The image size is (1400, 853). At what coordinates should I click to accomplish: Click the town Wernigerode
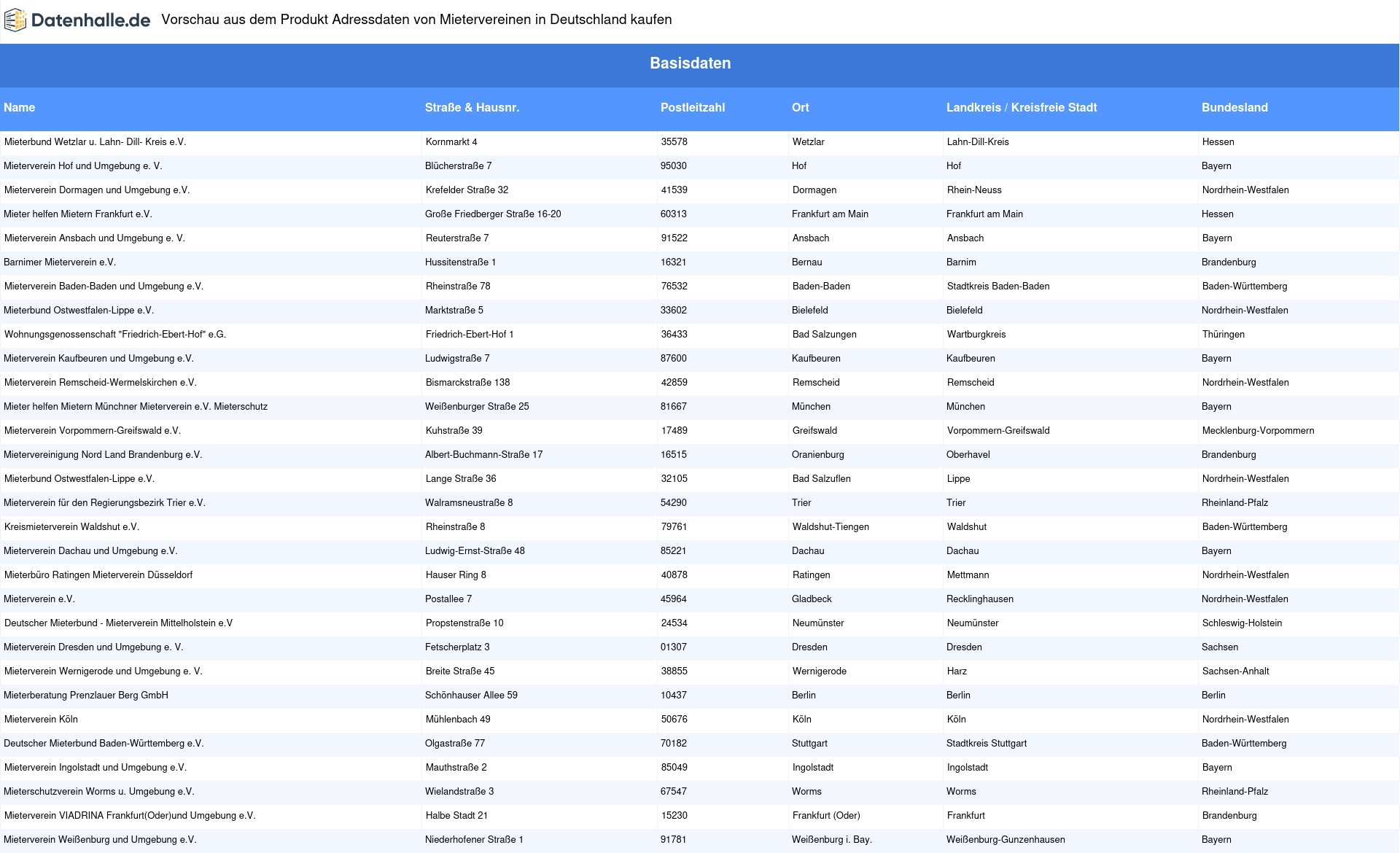(x=819, y=671)
